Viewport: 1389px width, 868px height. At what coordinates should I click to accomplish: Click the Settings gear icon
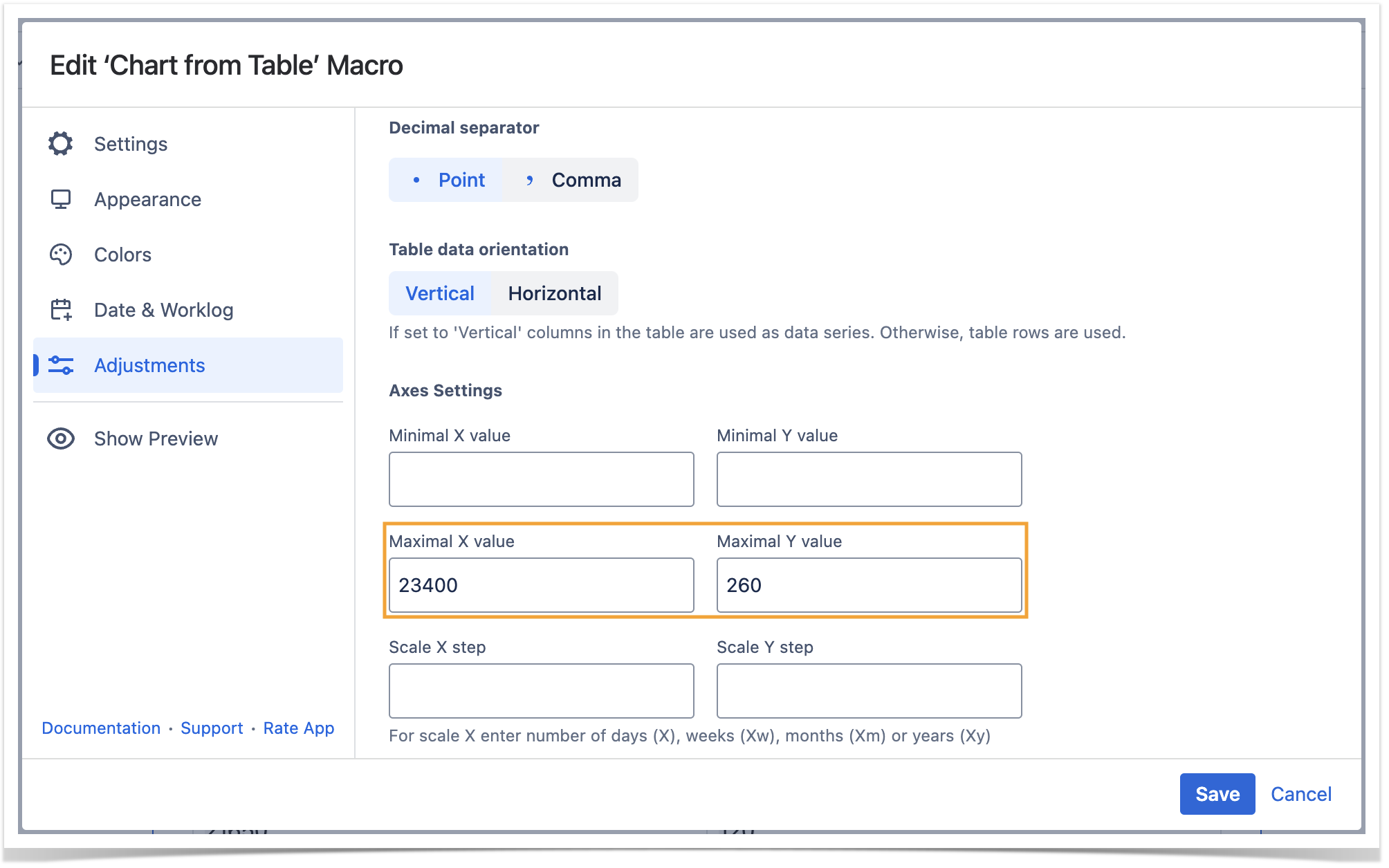(x=61, y=144)
